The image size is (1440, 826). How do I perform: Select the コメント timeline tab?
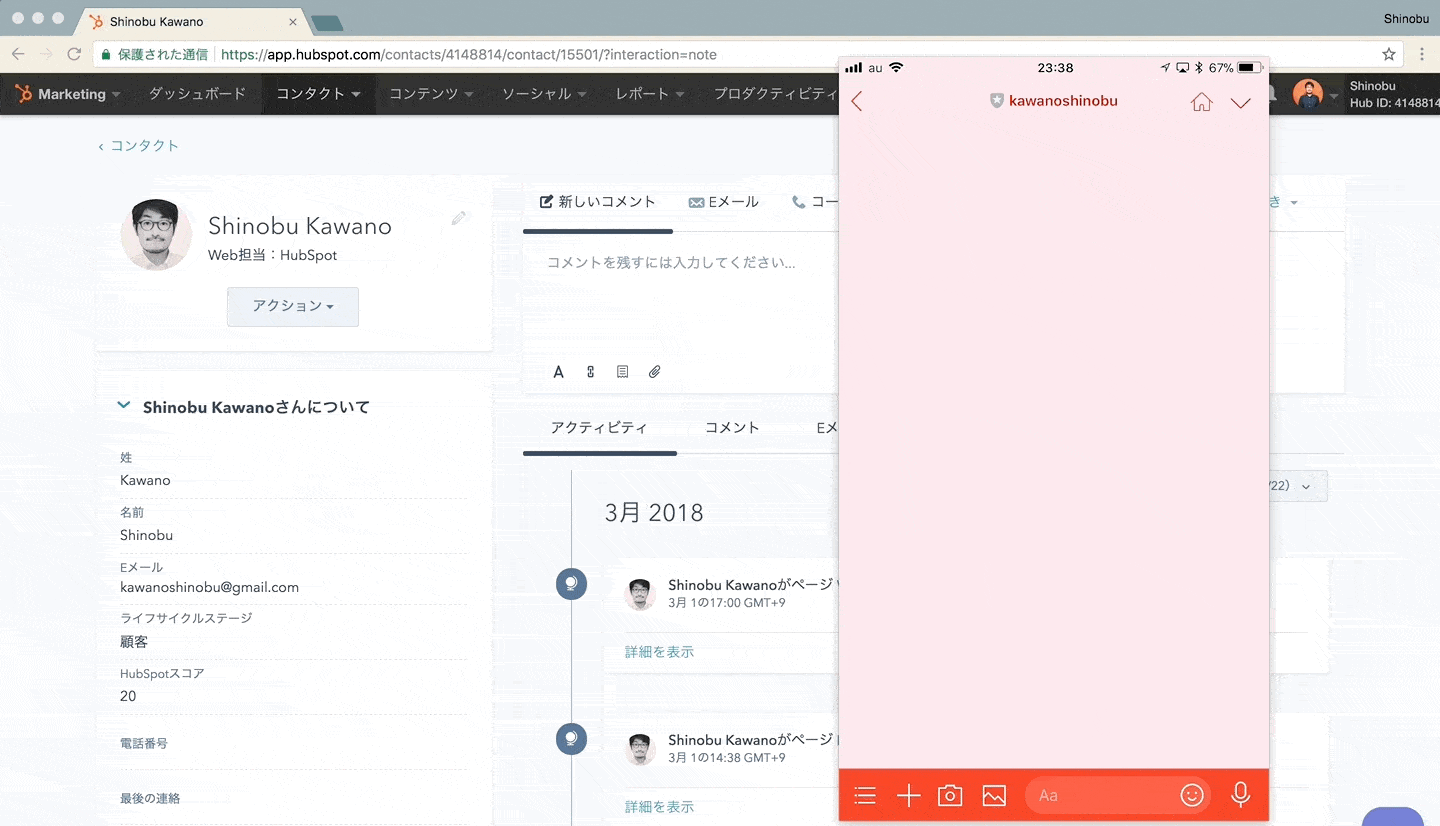[x=732, y=428]
